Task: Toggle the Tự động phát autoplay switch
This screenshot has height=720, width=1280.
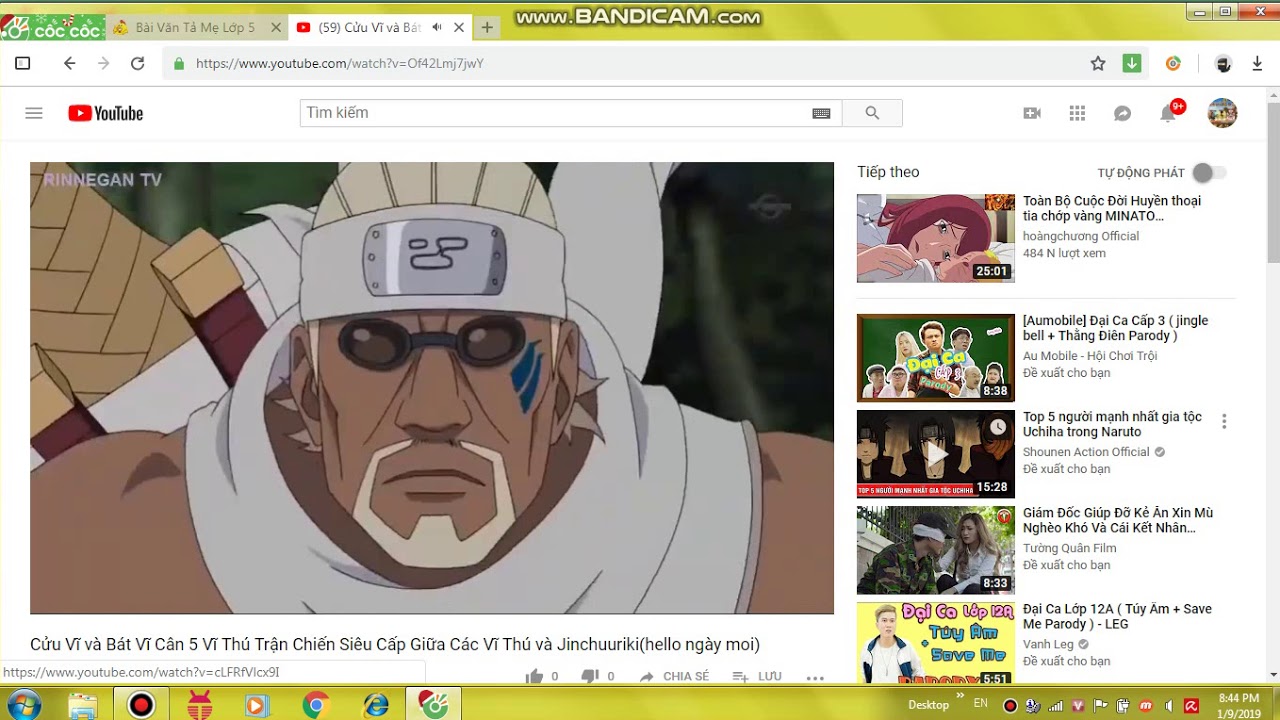Action: [x=1208, y=173]
